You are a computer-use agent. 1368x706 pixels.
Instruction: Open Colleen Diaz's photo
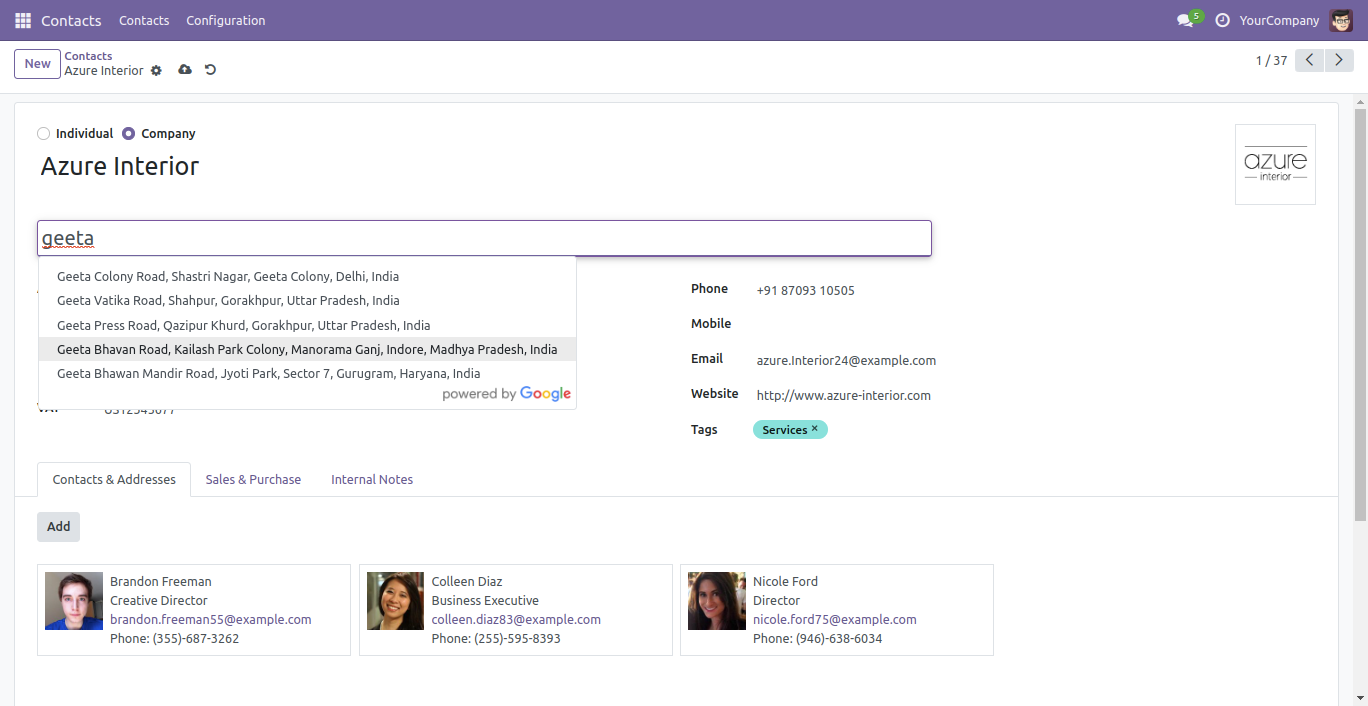tap(396, 601)
